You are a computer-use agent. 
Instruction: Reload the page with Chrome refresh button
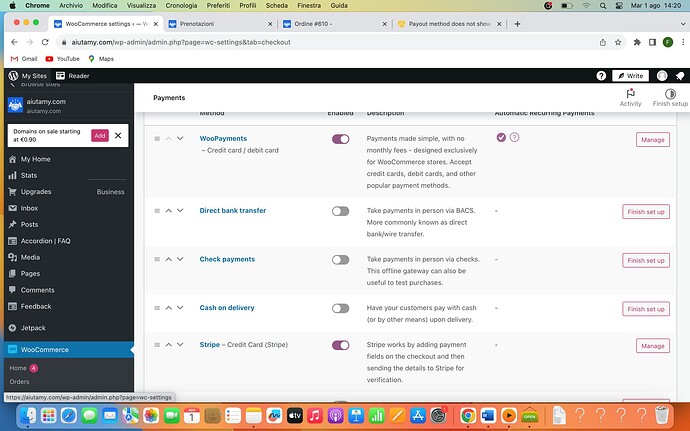[45, 42]
